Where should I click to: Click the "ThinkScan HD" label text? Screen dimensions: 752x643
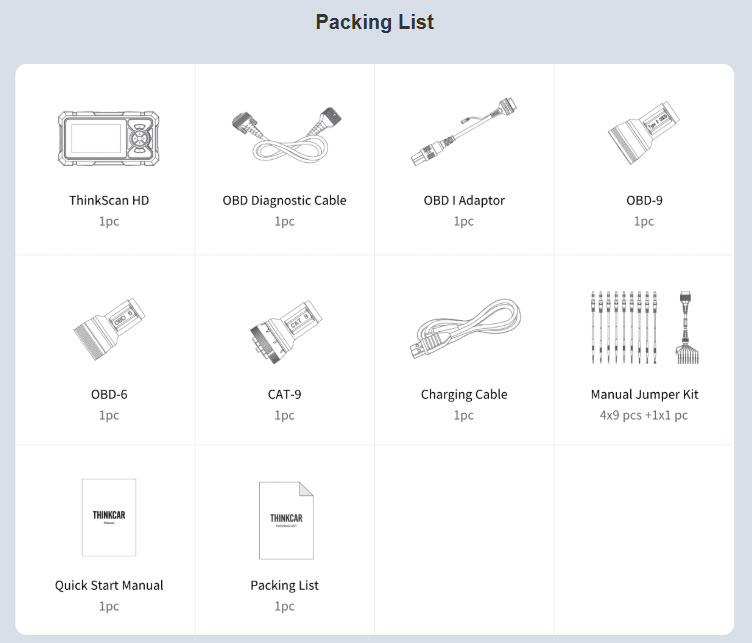pyautogui.click(x=109, y=200)
